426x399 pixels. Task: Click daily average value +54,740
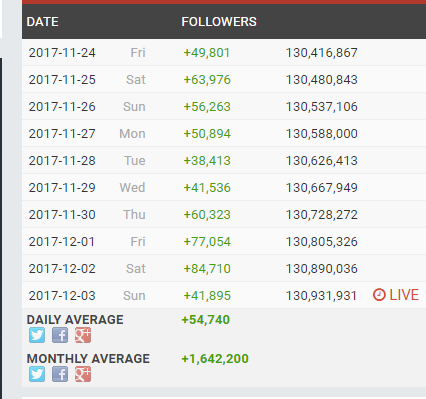click(x=206, y=320)
